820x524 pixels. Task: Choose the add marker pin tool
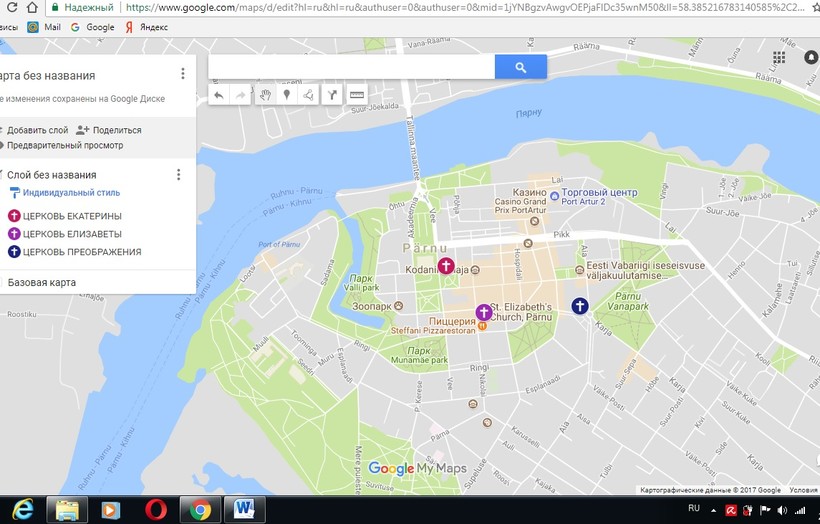click(287, 95)
